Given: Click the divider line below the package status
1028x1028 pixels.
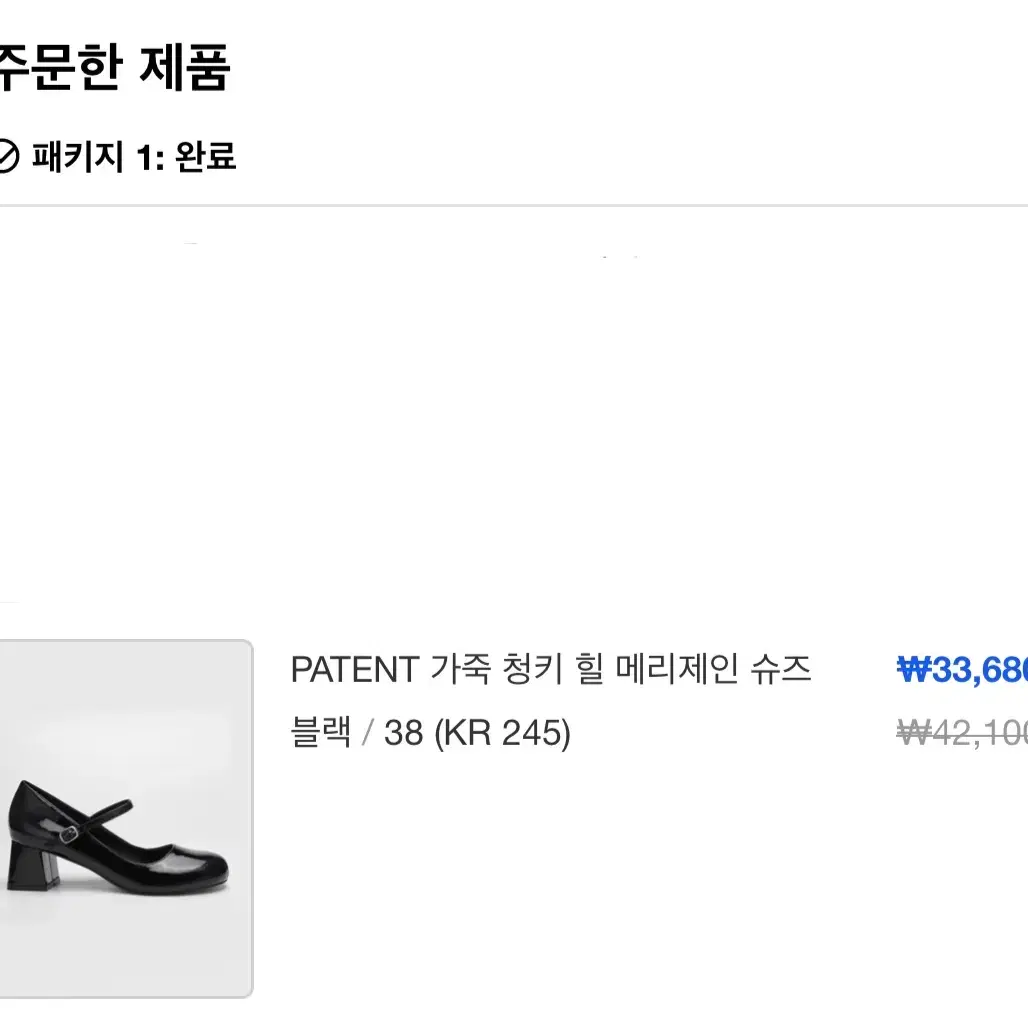Looking at the screenshot, I should (514, 205).
